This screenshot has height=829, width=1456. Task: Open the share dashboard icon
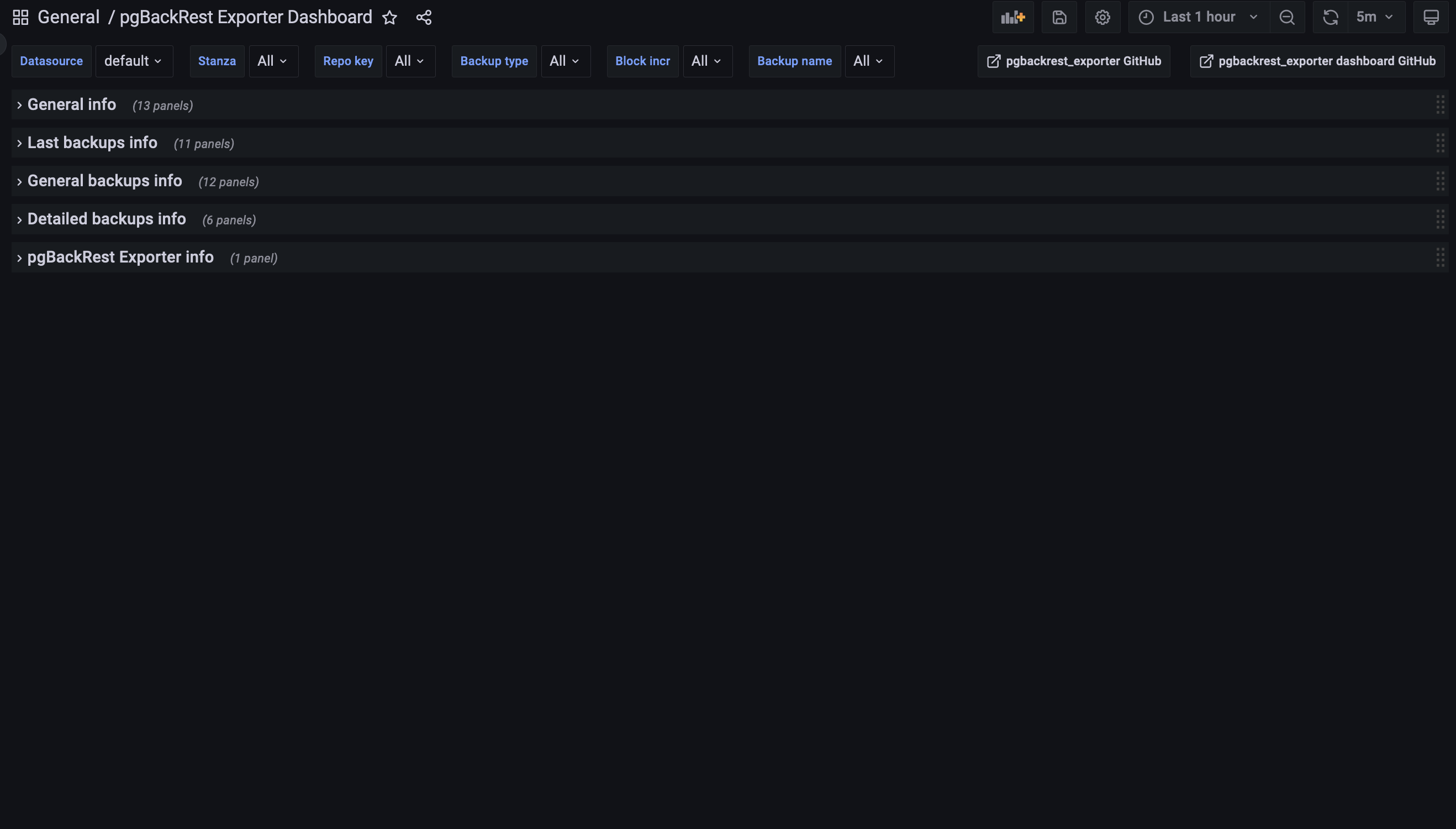[x=424, y=17]
